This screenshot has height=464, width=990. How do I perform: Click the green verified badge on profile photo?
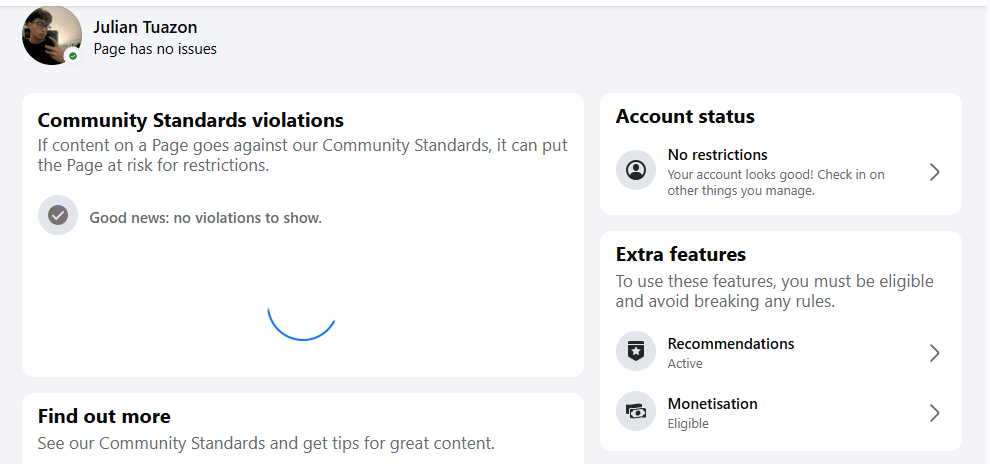(73, 56)
